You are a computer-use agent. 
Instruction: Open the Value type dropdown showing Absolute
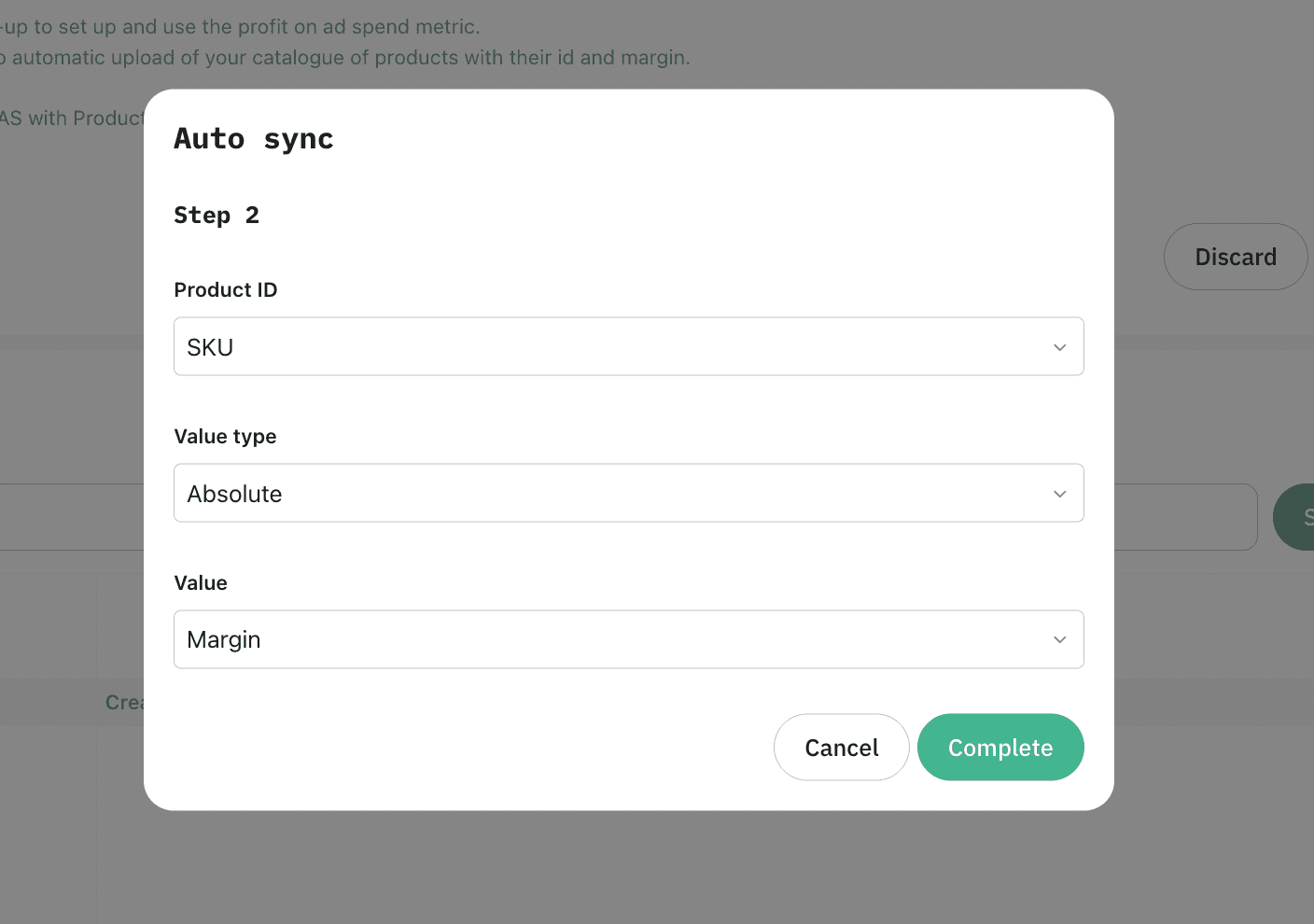[x=628, y=493]
